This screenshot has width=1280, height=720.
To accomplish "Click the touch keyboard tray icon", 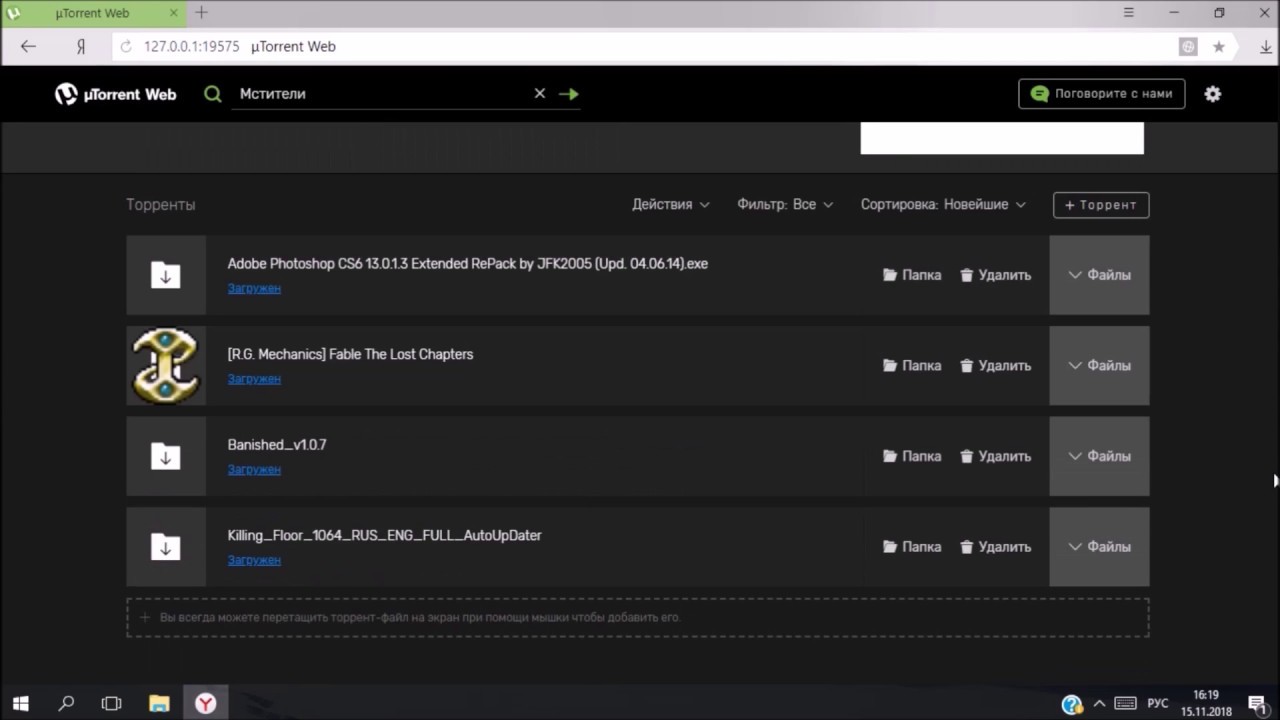I will click(x=1125, y=704).
